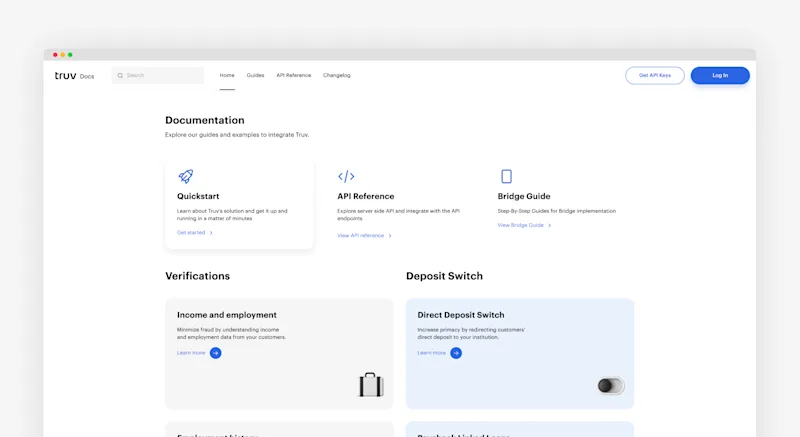Viewport: 800px width, 437px height.
Task: Click the Verifications section heading
Action: pyautogui.click(x=197, y=276)
